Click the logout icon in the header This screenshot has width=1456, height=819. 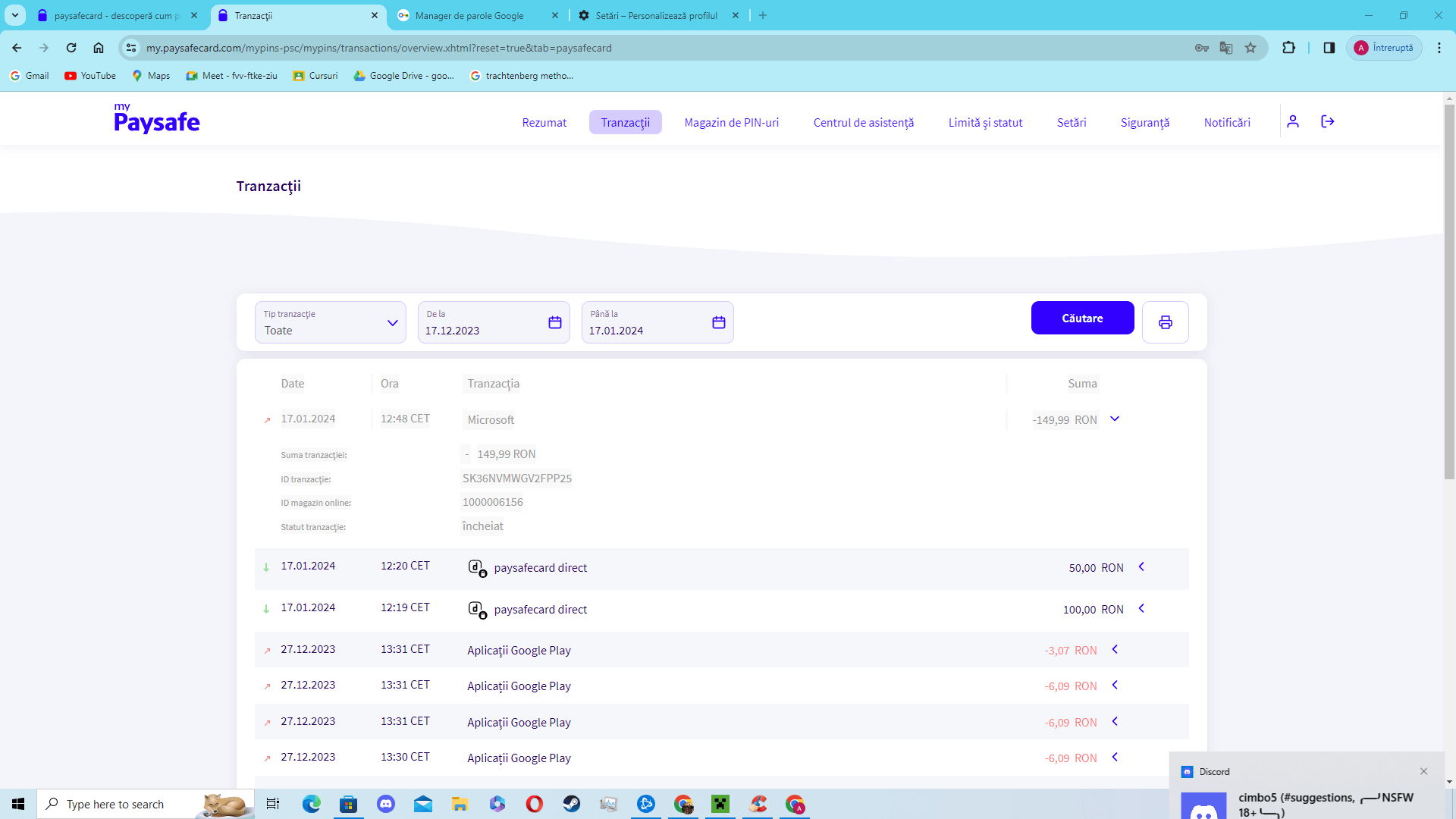tap(1327, 121)
